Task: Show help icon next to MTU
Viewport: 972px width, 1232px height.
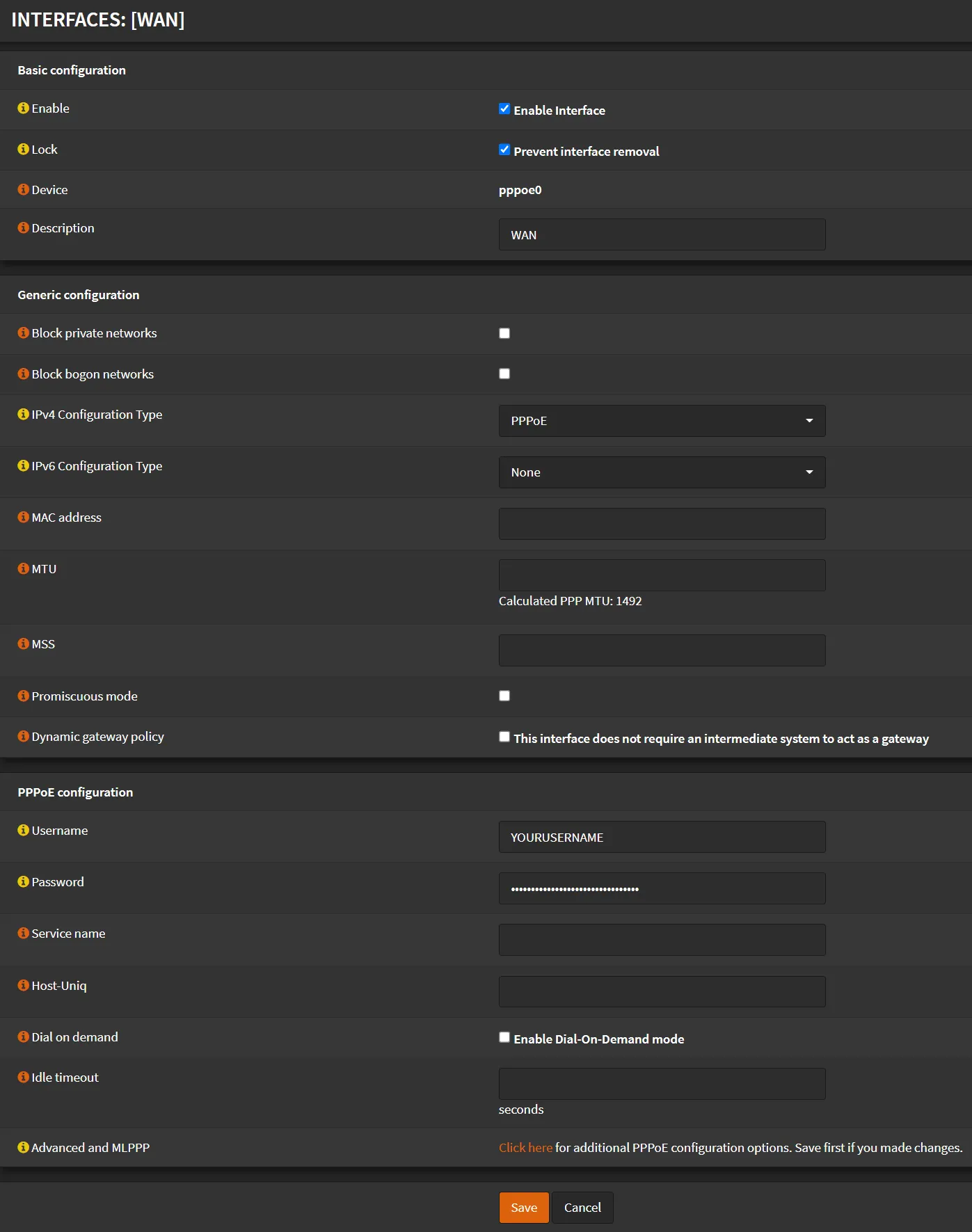Action: 23,569
